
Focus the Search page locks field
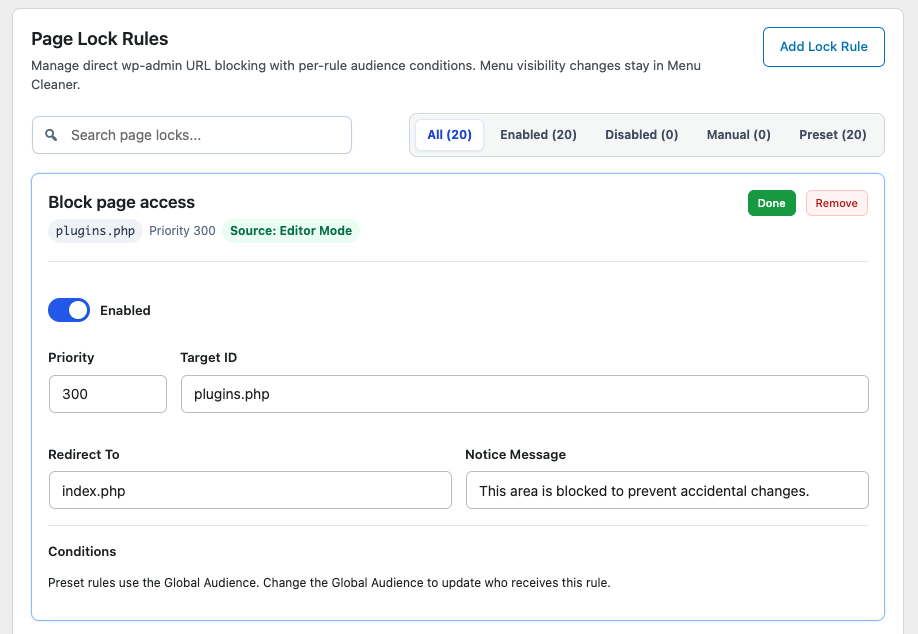click(x=192, y=135)
